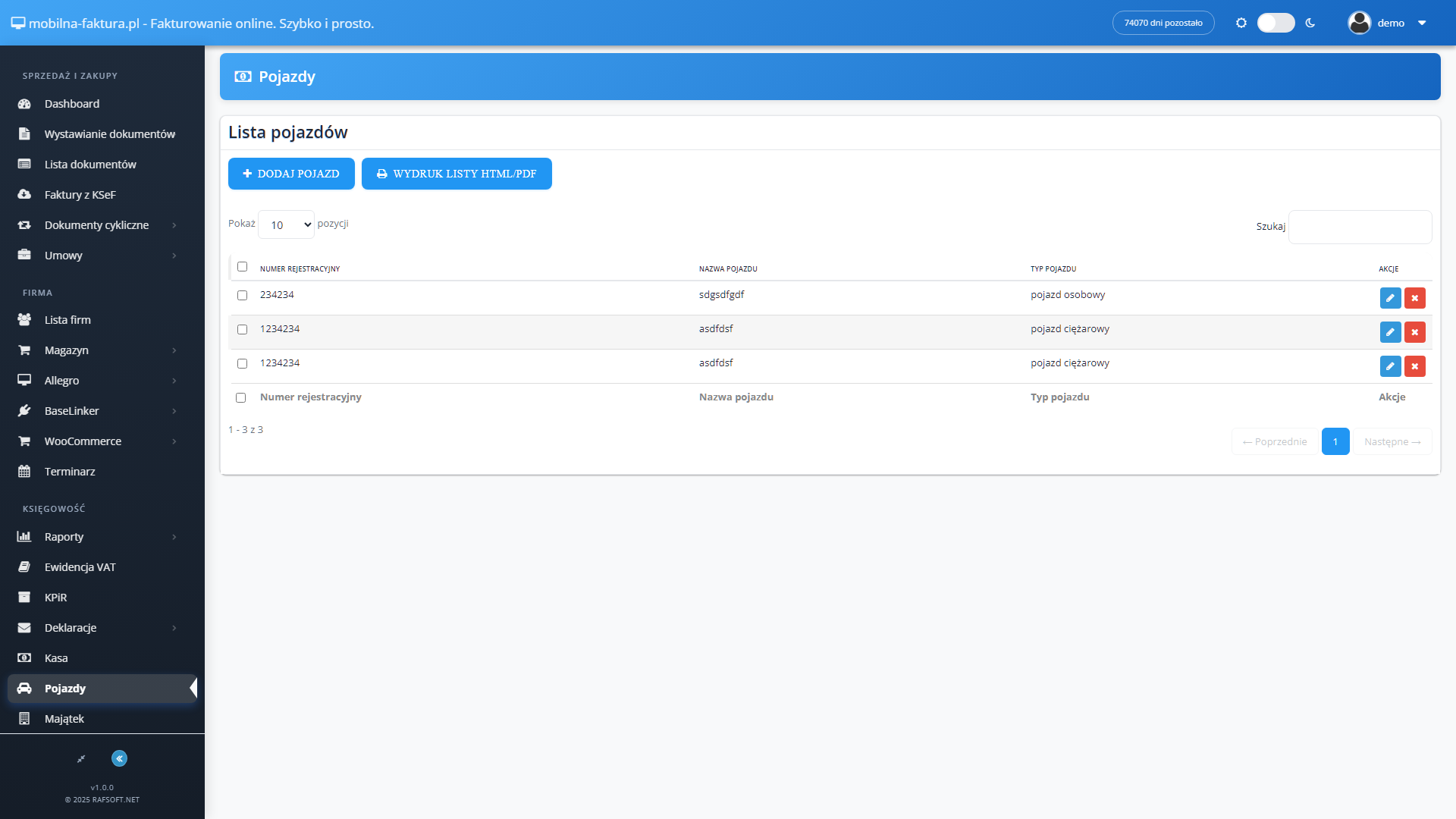1456x819 pixels.
Task: Toggle the light/dark theme switch
Action: pos(1276,23)
